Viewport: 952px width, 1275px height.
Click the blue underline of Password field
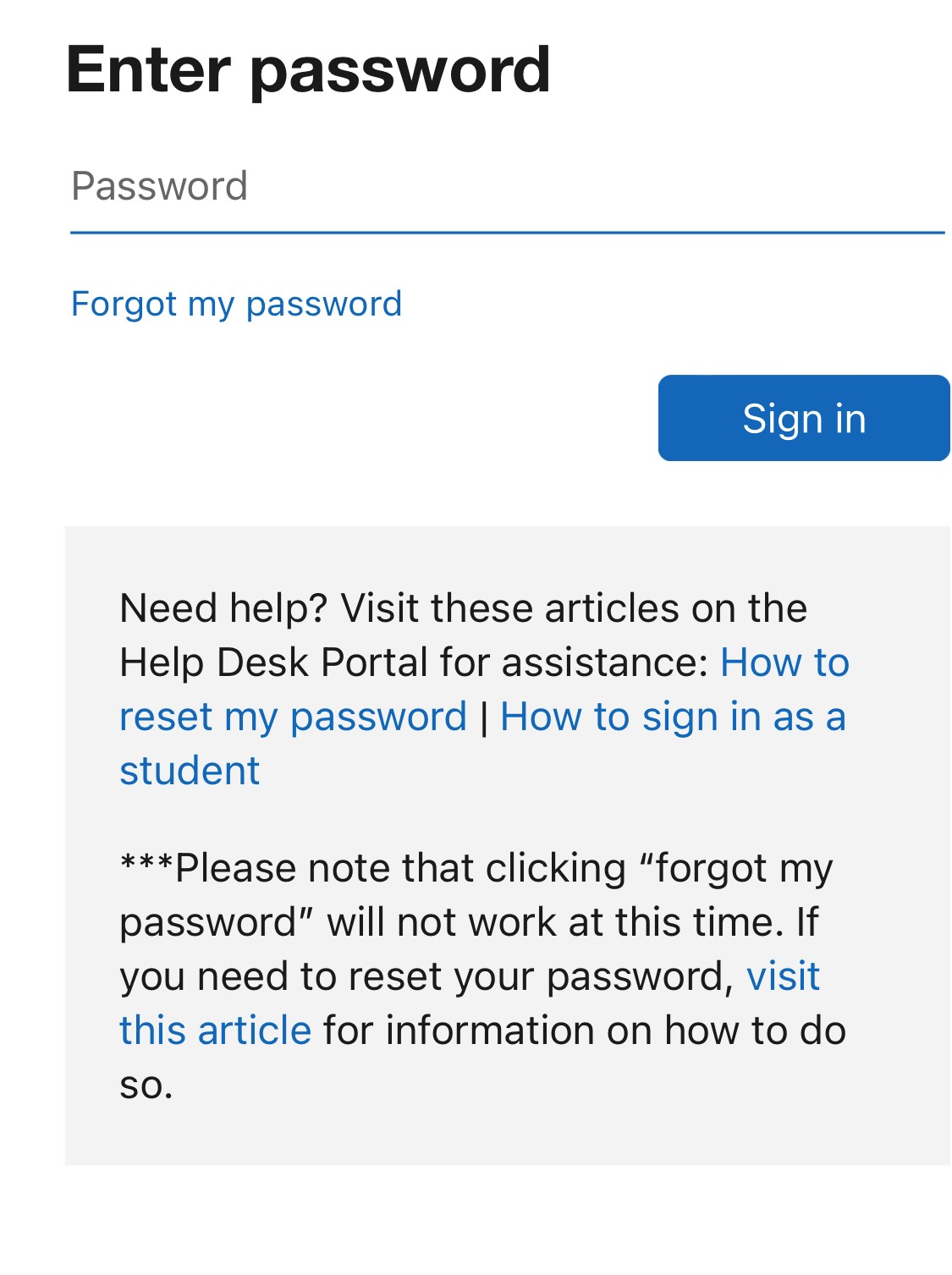[x=507, y=232]
